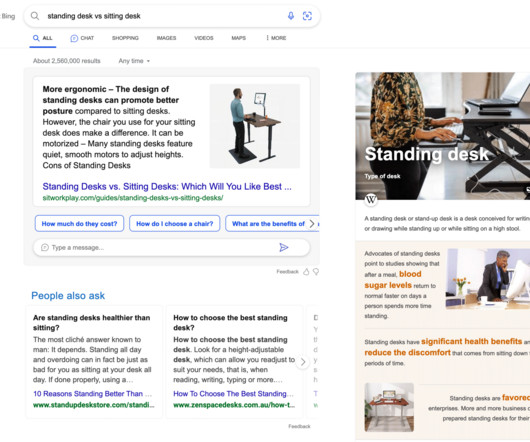
Task: Click Bing logo text at top left
Action: tap(8, 16)
